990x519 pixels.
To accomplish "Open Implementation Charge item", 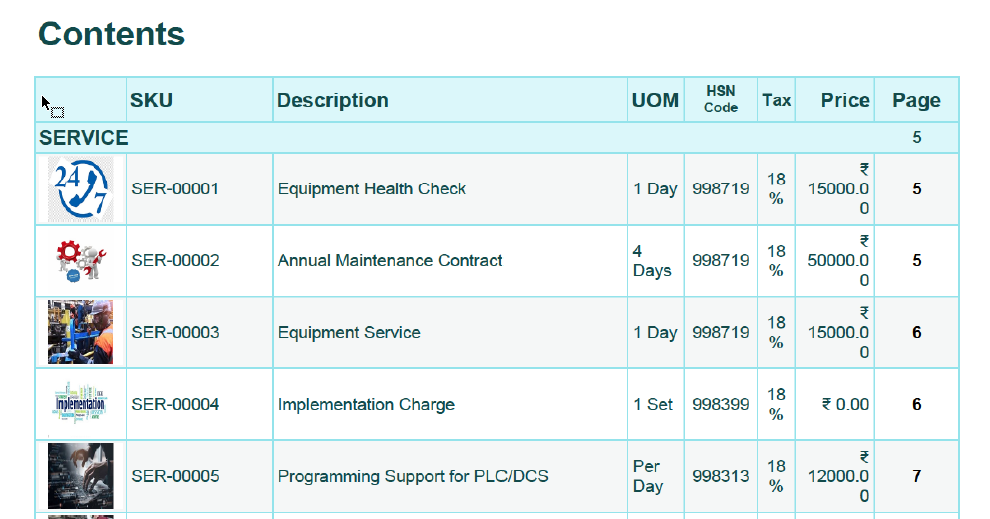I will [366, 405].
